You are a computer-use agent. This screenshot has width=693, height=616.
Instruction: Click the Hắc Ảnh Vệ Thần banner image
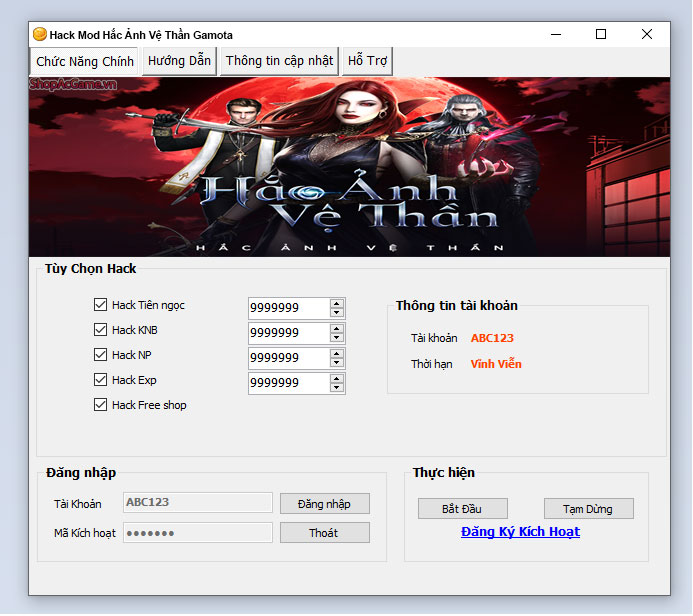(350, 167)
